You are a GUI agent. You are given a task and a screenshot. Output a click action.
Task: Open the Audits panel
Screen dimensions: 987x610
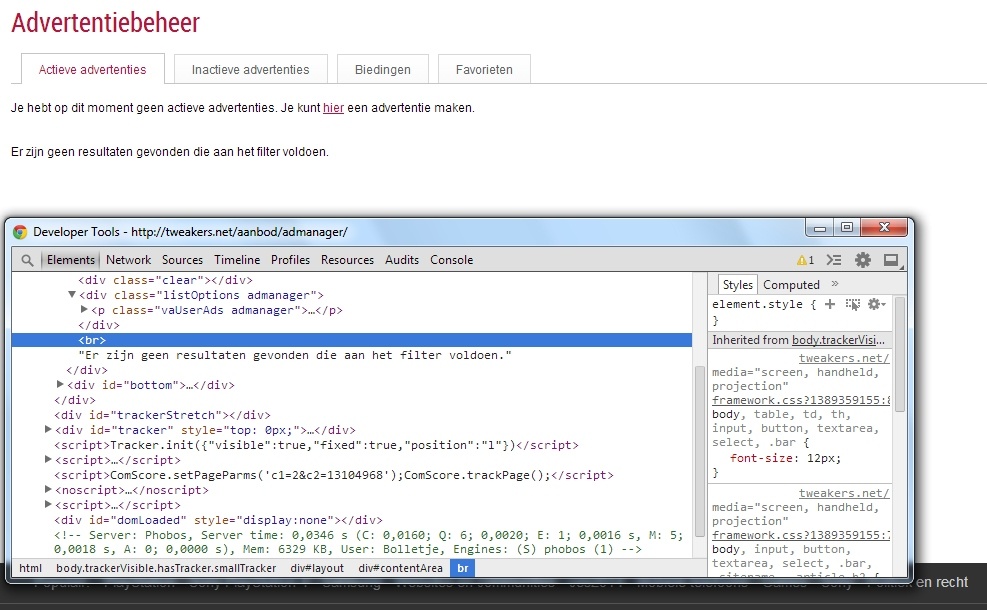point(402,260)
